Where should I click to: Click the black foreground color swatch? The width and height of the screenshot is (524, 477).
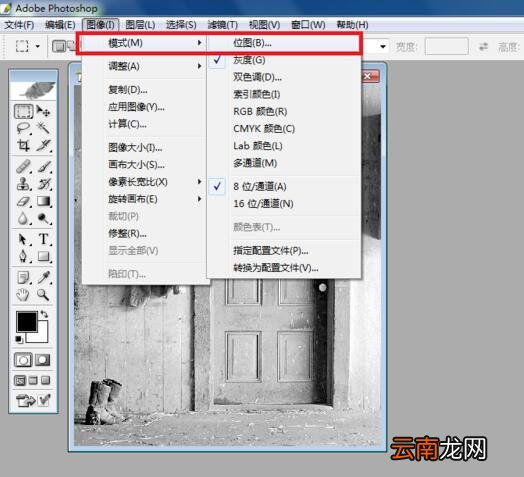pyautogui.click(x=27, y=322)
